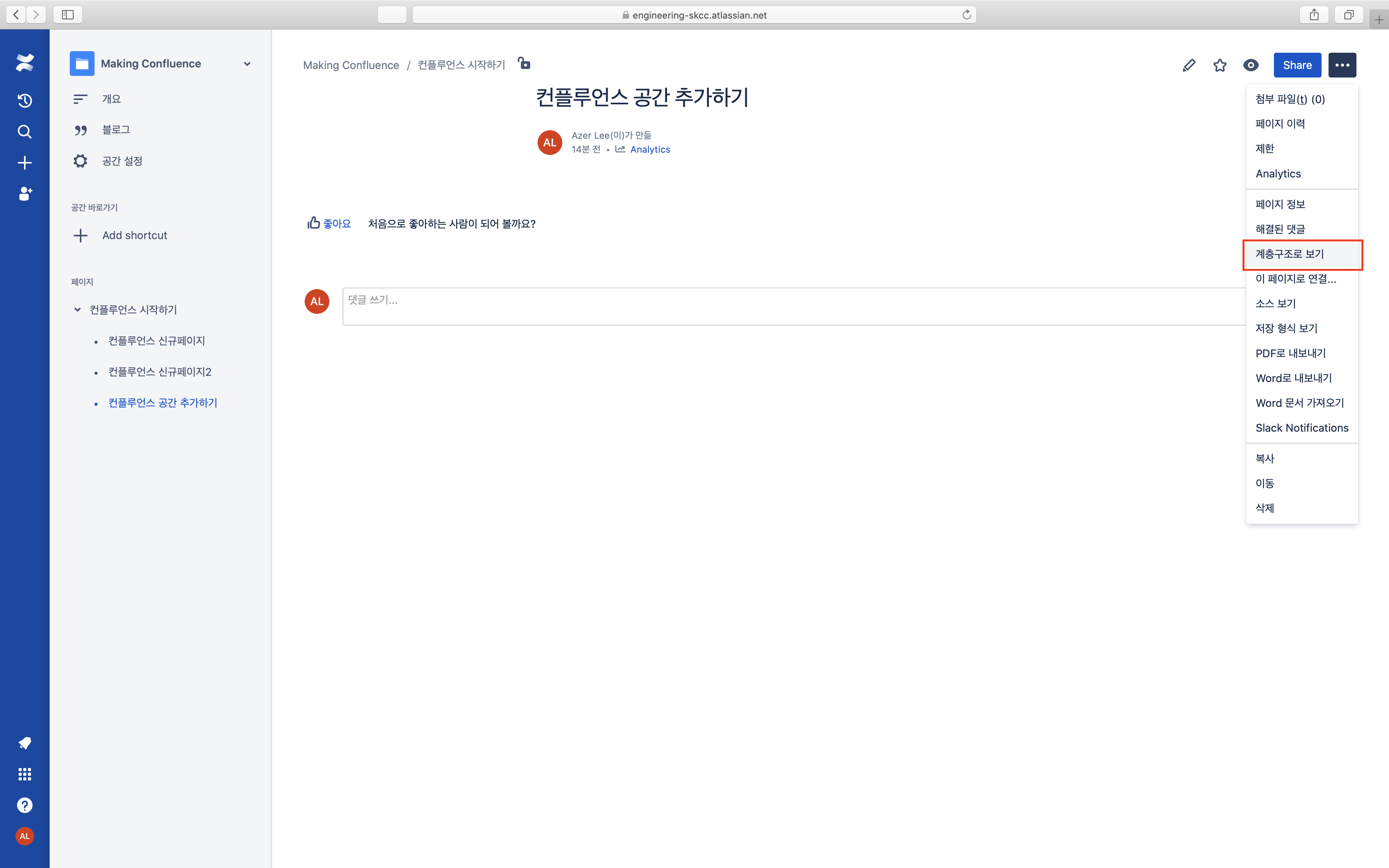
Task: Select 소스 보기 menu item
Action: [x=1302, y=304]
